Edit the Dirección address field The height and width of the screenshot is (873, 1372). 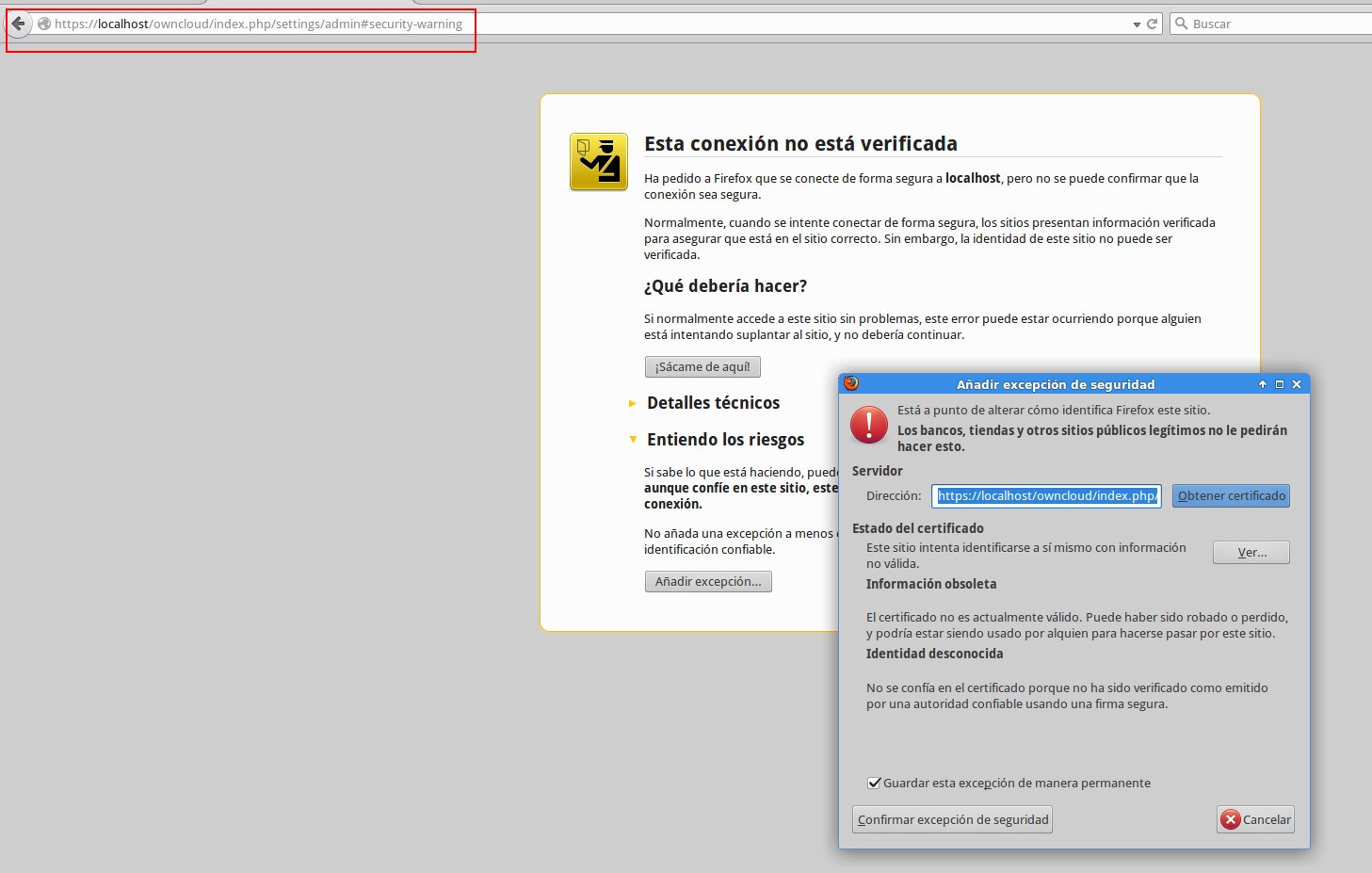[1046, 496]
